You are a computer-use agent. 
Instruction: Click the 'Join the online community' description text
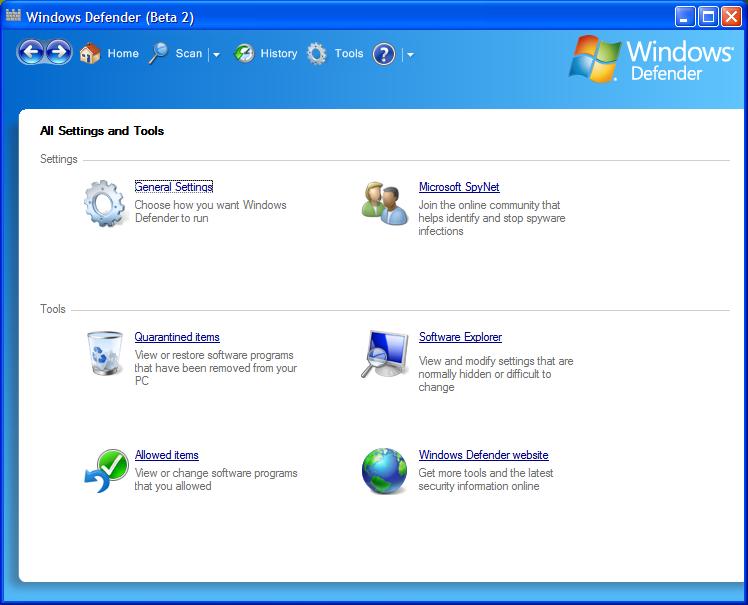click(x=492, y=218)
